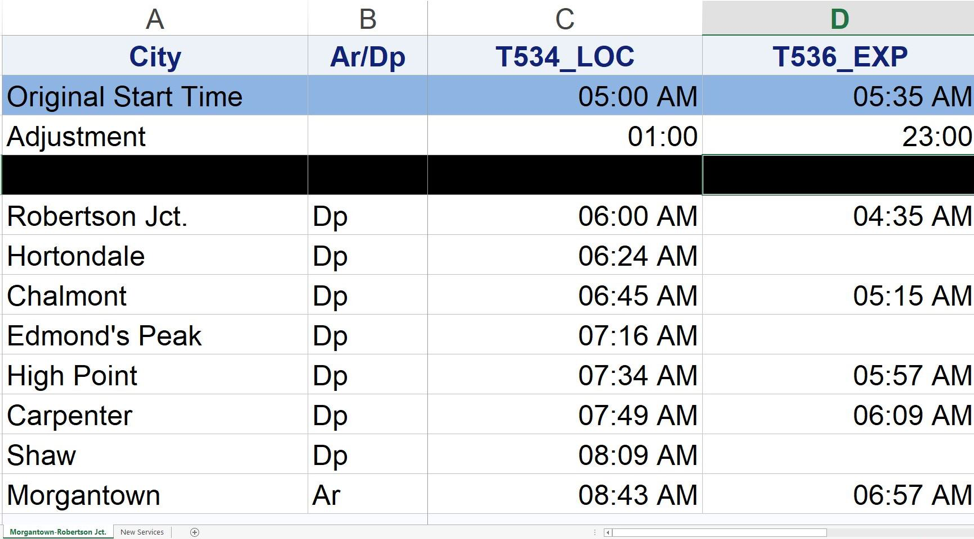Select Hortondale's 06:24 AM time cell

coord(564,256)
